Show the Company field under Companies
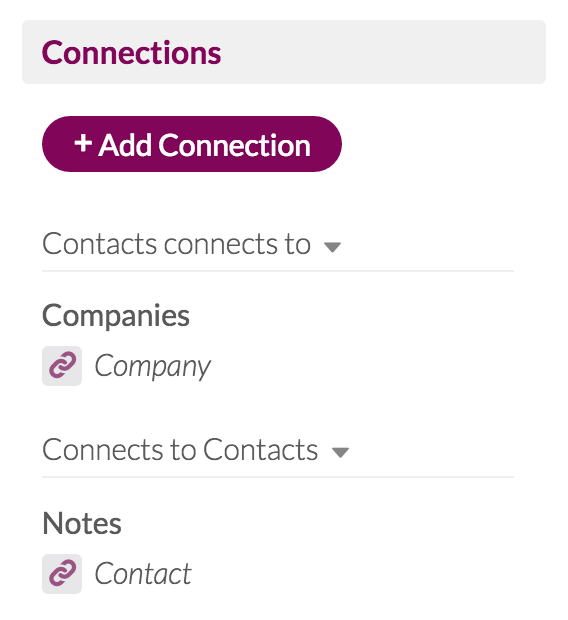 point(152,367)
